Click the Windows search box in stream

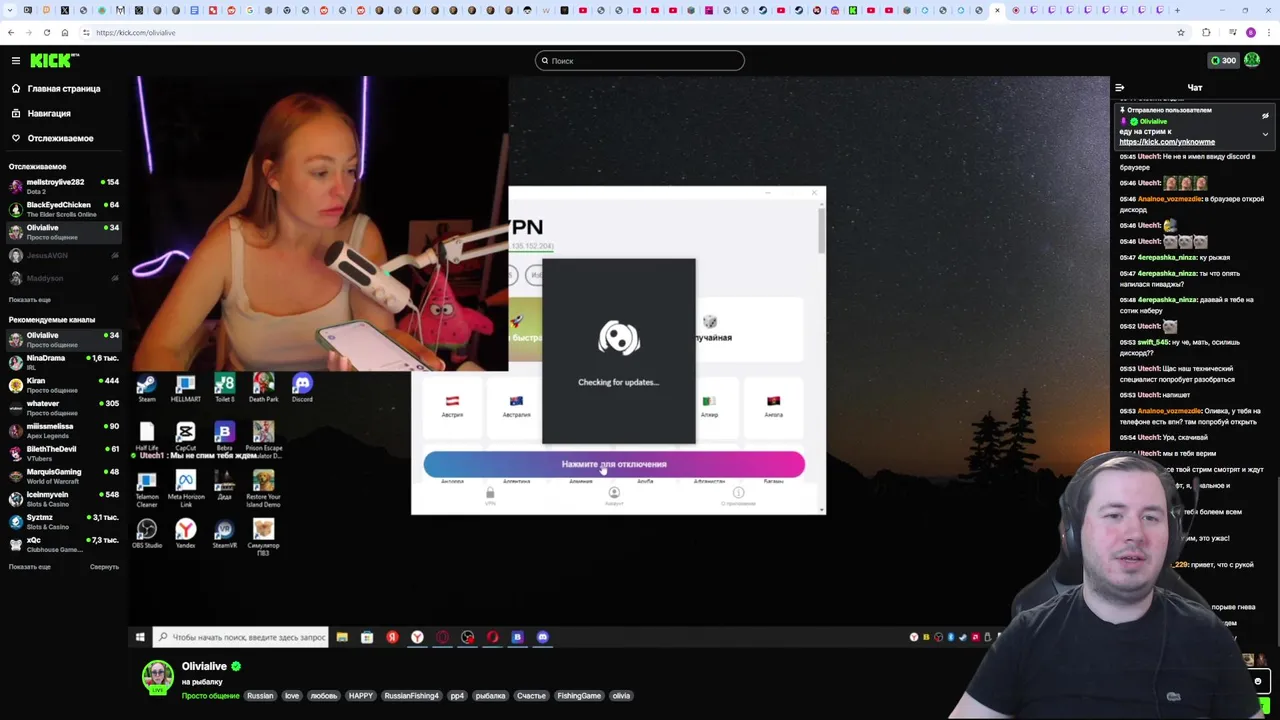[x=241, y=637]
